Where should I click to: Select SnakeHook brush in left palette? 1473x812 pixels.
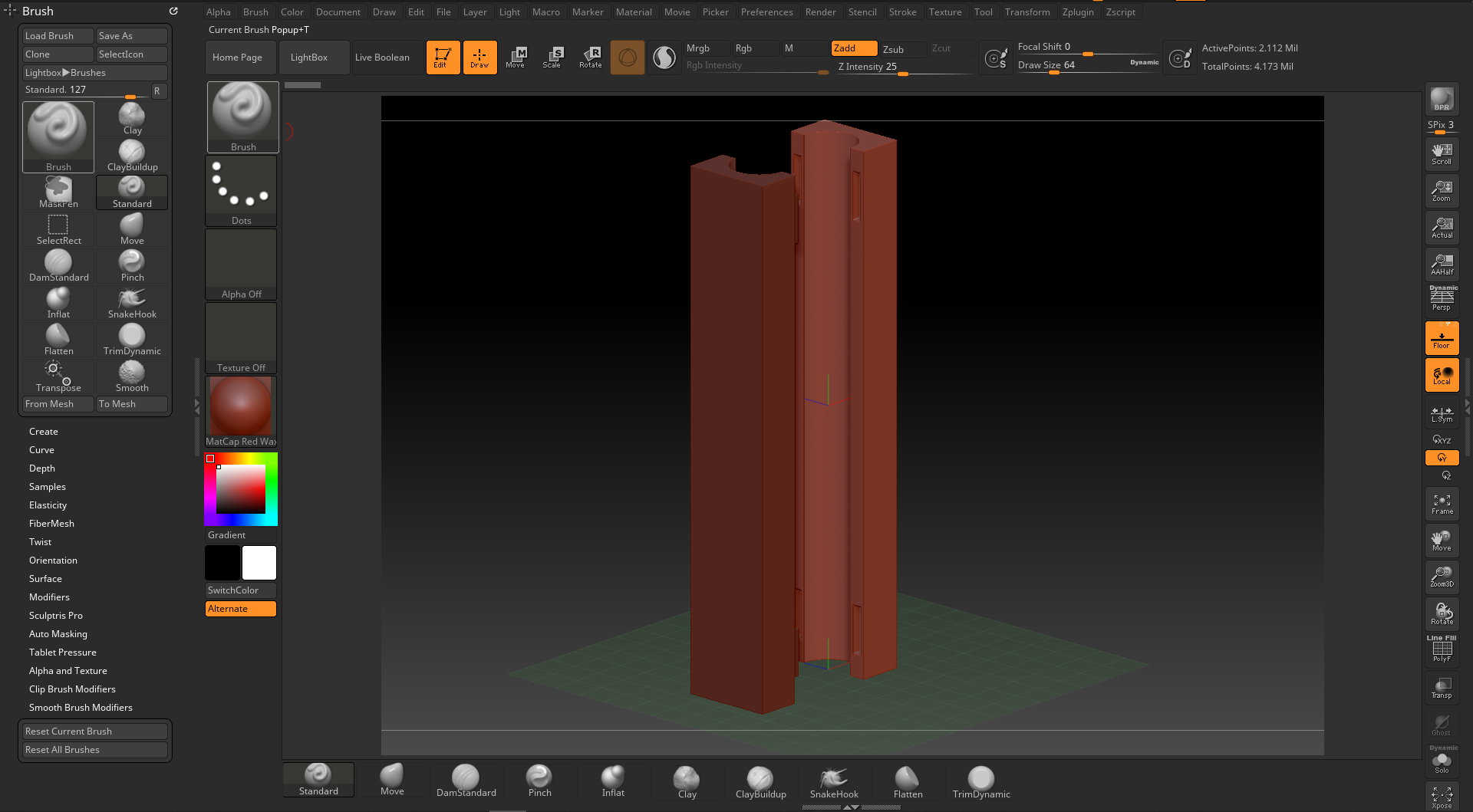point(132,303)
